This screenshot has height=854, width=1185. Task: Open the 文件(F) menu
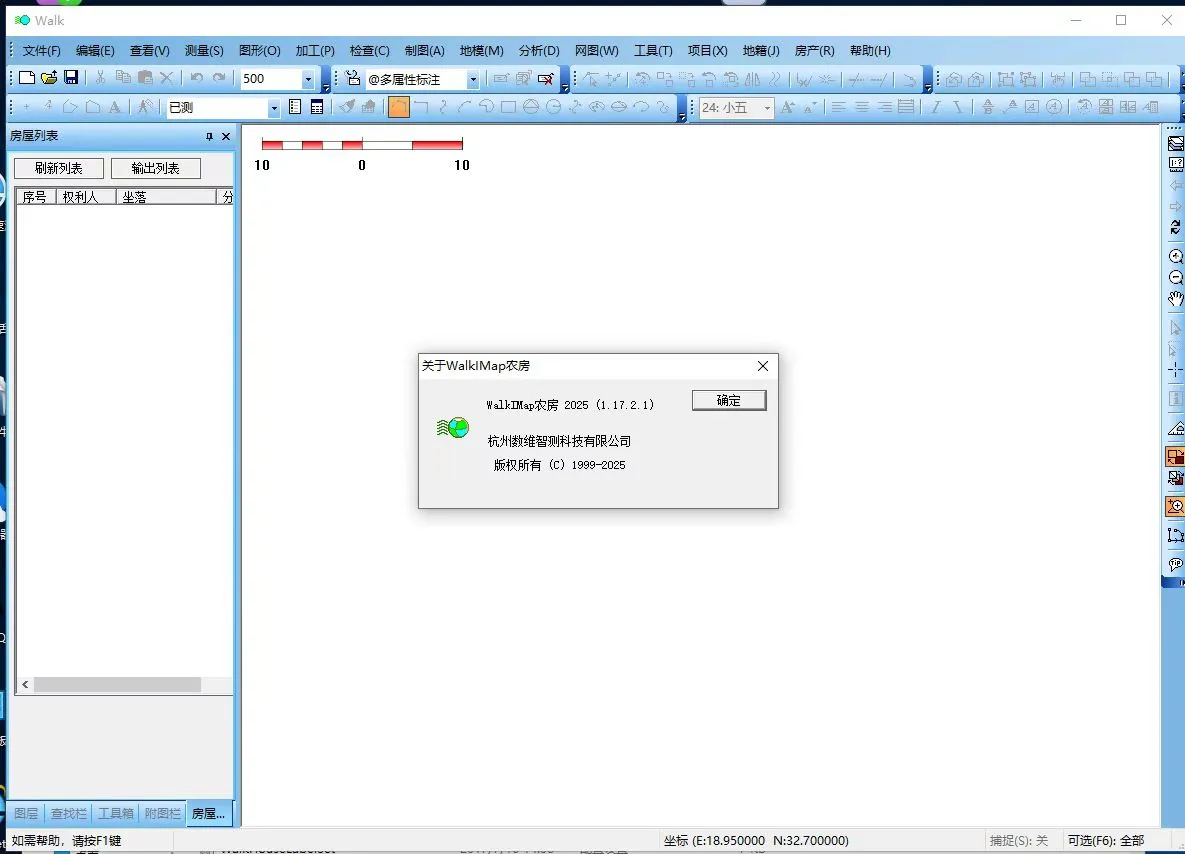pyautogui.click(x=42, y=51)
